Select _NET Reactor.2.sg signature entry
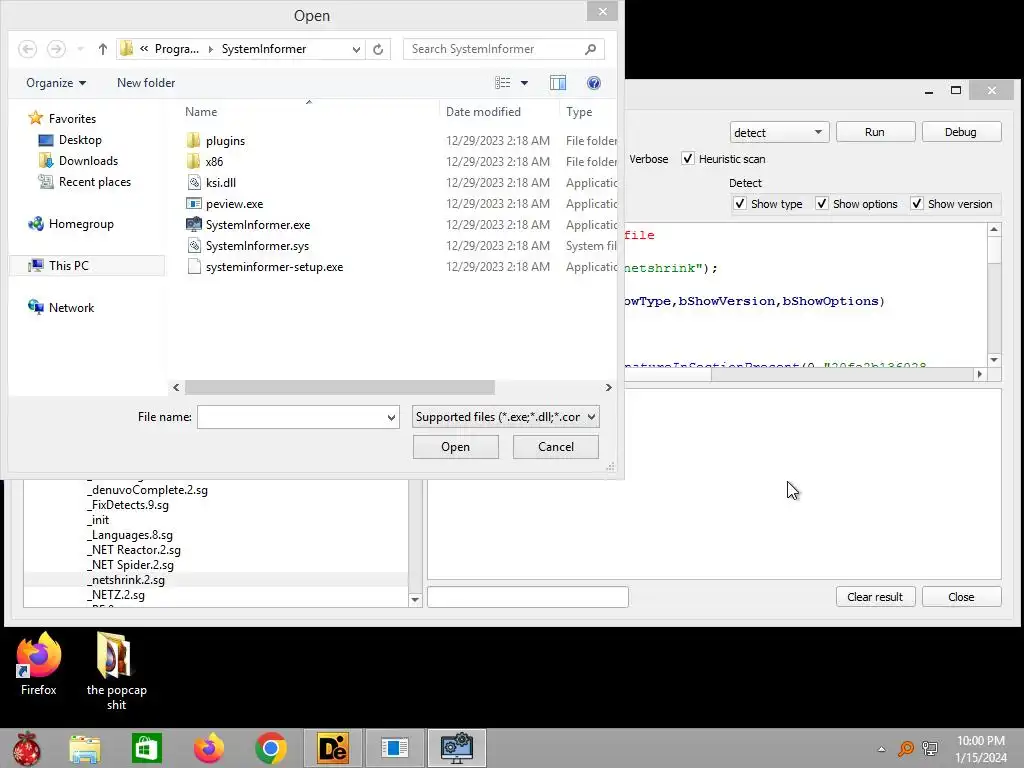 click(135, 550)
